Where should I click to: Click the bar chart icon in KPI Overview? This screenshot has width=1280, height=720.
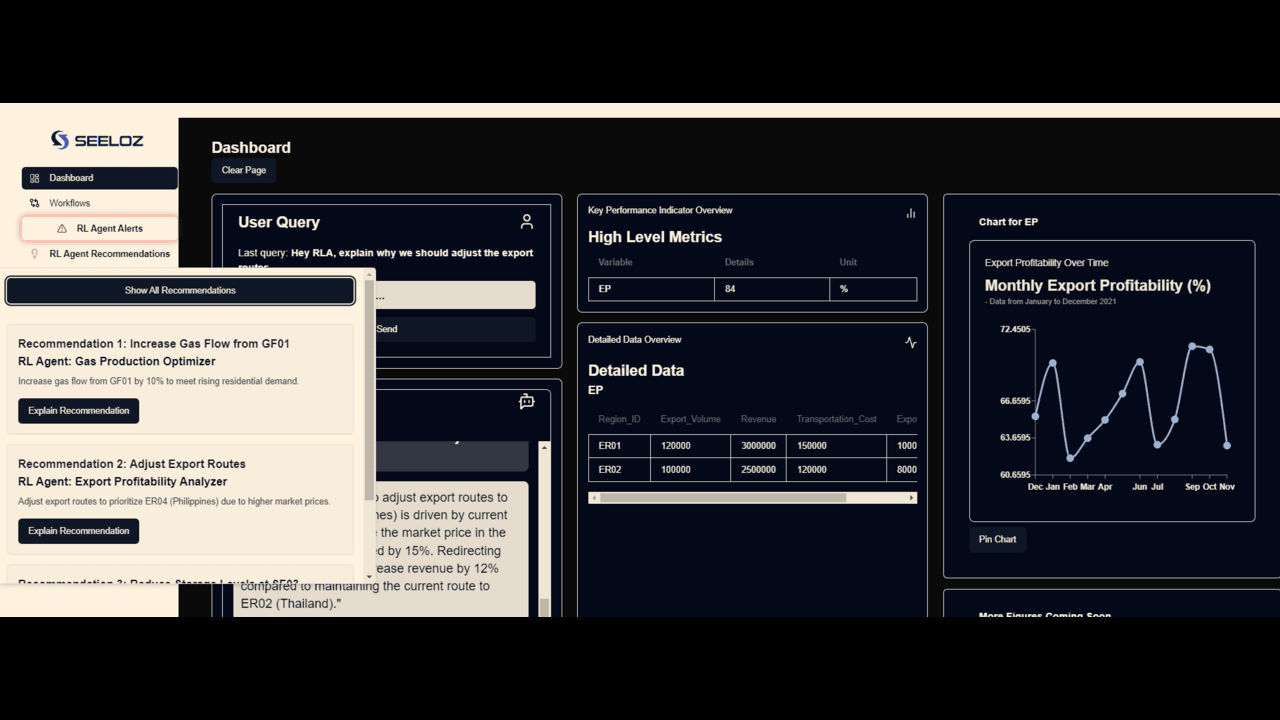click(911, 213)
